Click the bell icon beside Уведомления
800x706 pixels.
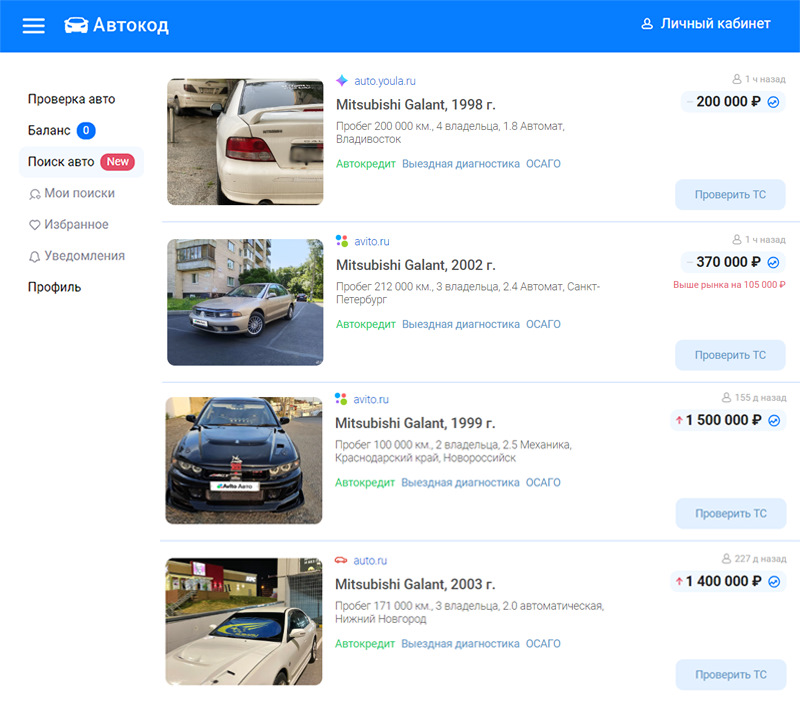tap(35, 257)
